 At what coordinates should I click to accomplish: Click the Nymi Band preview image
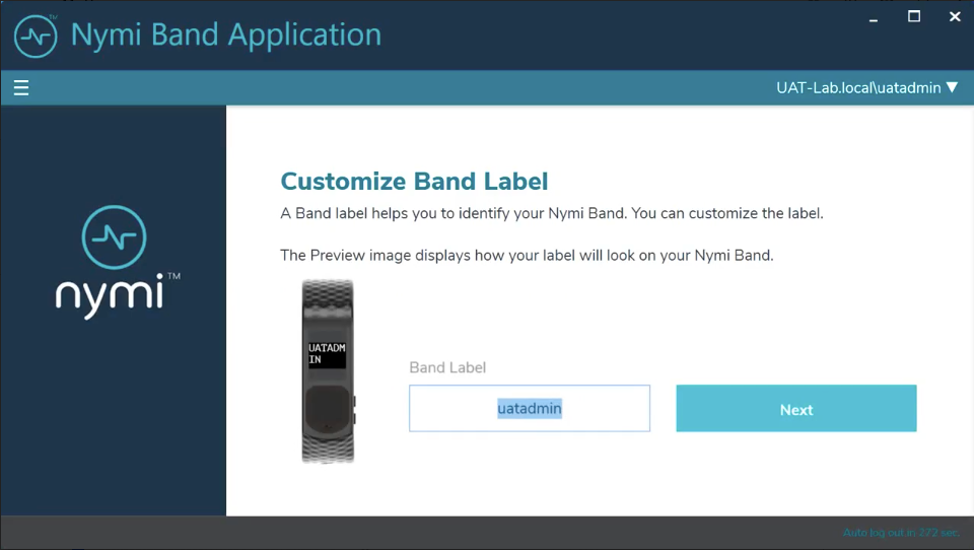(328, 371)
